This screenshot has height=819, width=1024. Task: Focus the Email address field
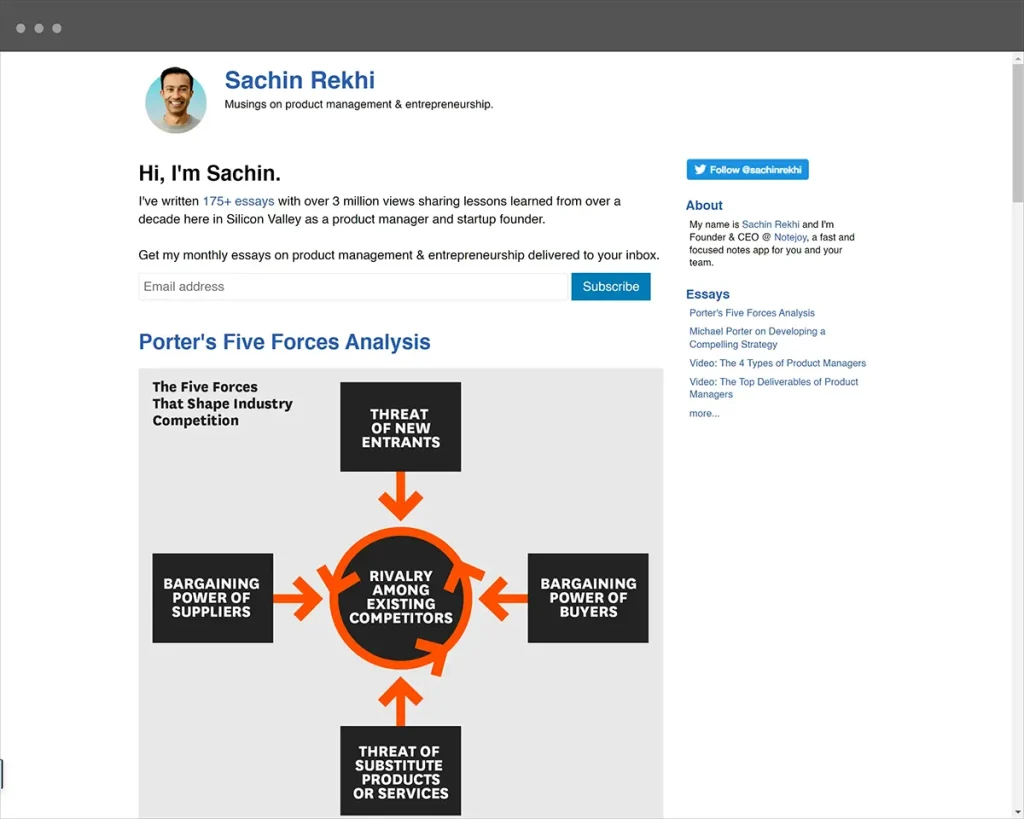pos(354,287)
